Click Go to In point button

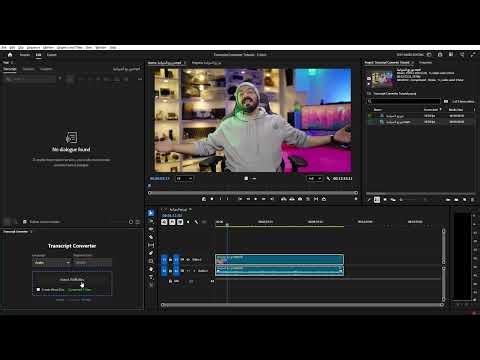coord(240,199)
